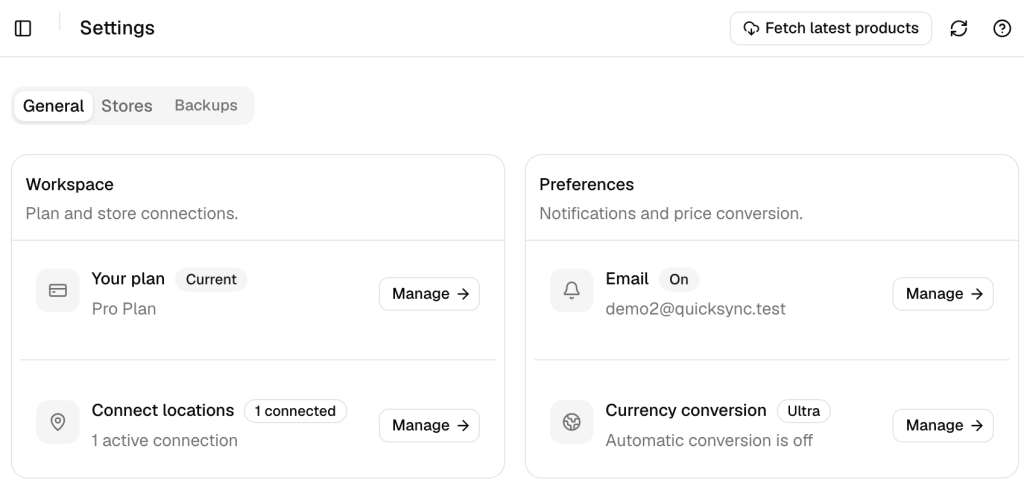The height and width of the screenshot is (495, 1024).
Task: Click the Current badge next to Your plan
Action: (x=211, y=279)
